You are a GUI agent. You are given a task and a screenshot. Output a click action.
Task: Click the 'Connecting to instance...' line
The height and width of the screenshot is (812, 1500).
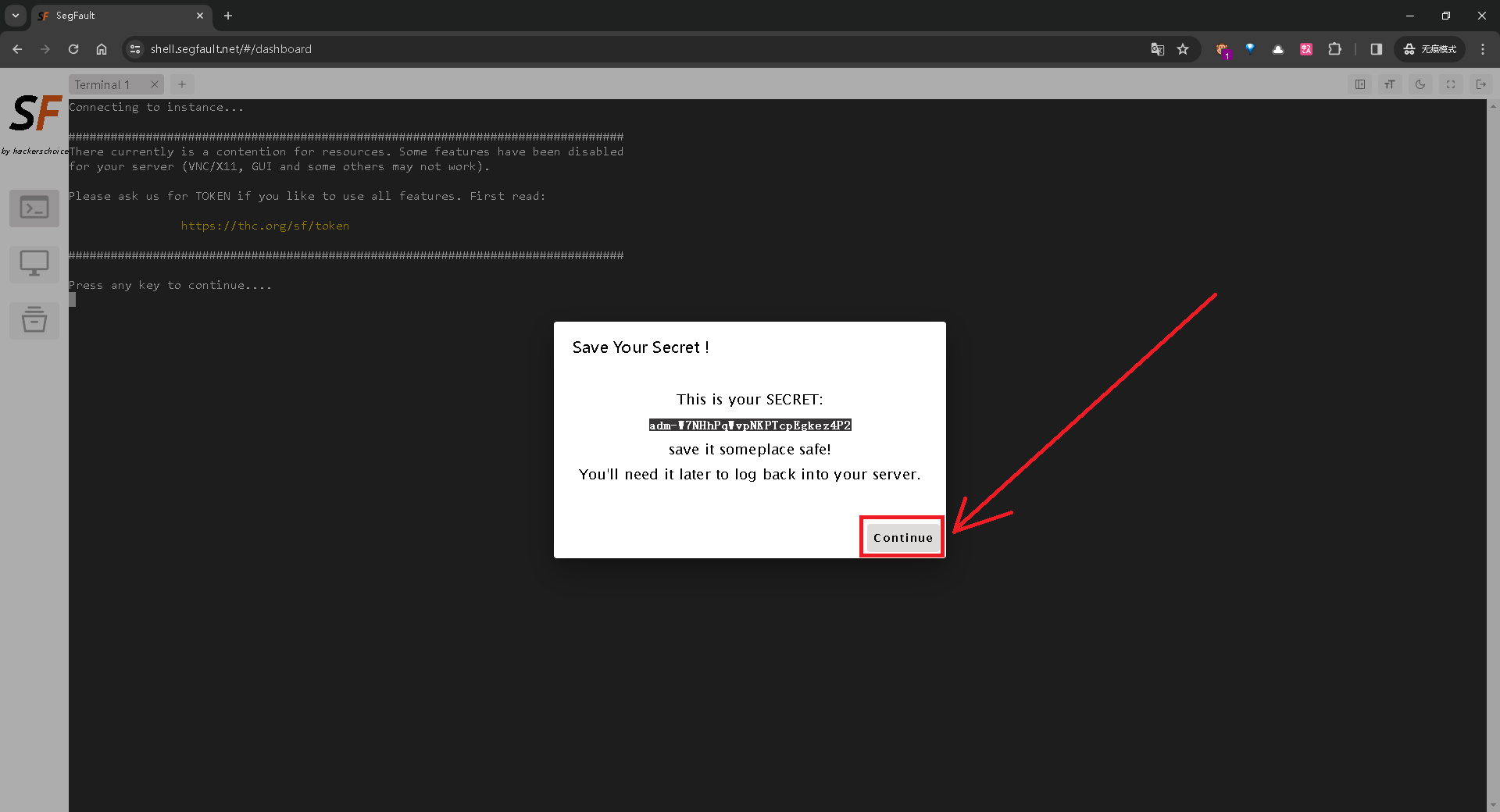pyautogui.click(x=156, y=107)
